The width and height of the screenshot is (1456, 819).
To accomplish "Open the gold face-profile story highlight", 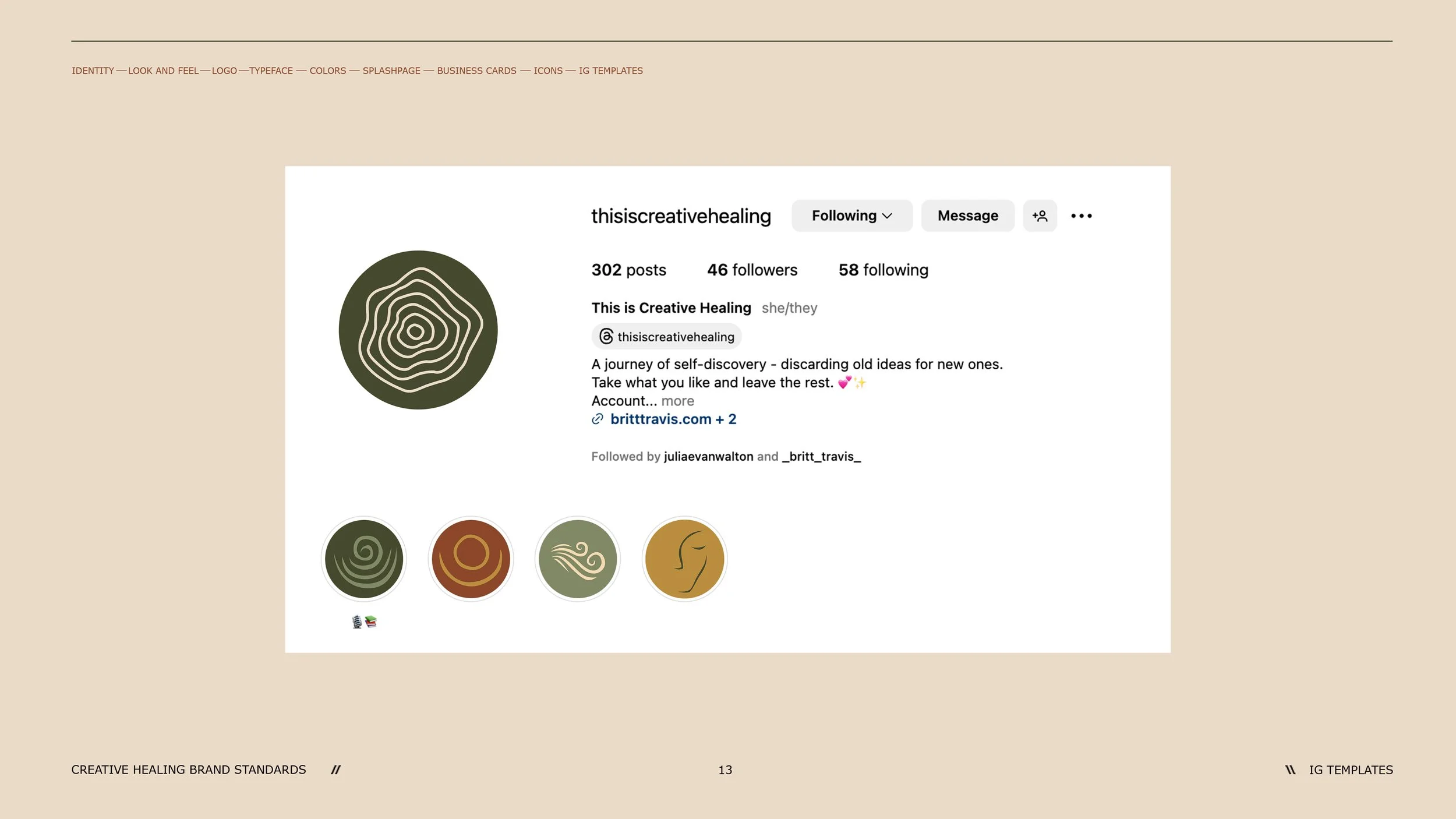I will click(685, 559).
